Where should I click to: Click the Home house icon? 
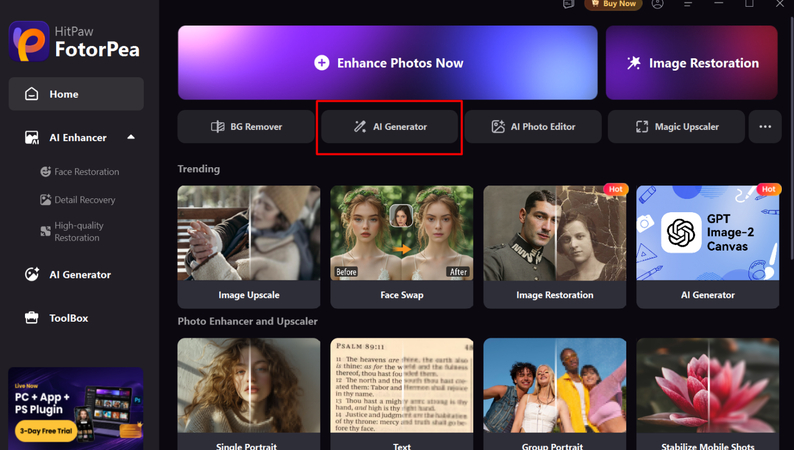click(x=31, y=94)
